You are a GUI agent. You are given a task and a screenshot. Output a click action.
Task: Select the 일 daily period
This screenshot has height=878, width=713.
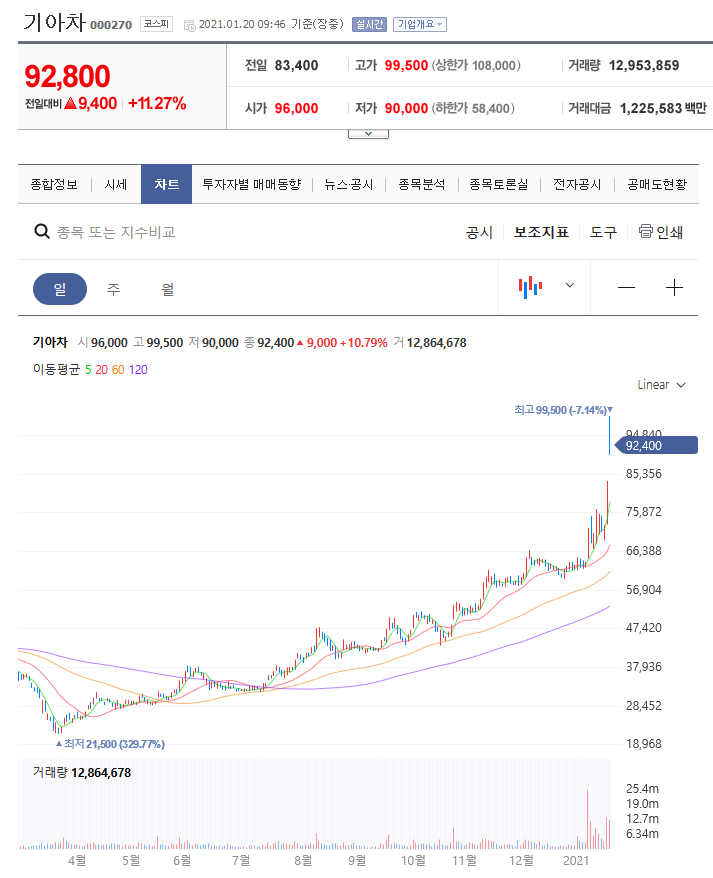(x=60, y=289)
